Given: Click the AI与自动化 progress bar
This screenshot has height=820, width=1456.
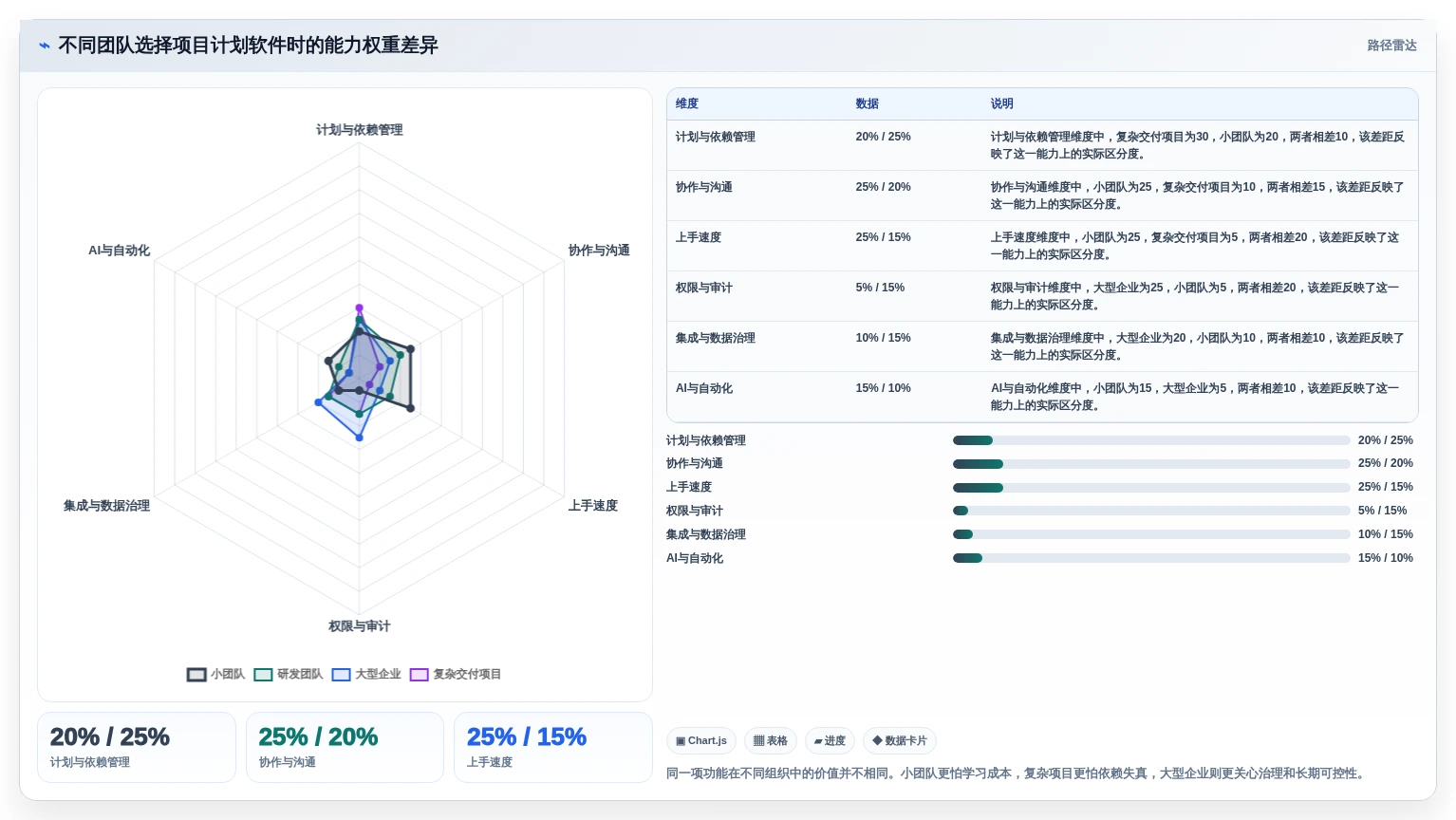Looking at the screenshot, I should coord(1151,558).
